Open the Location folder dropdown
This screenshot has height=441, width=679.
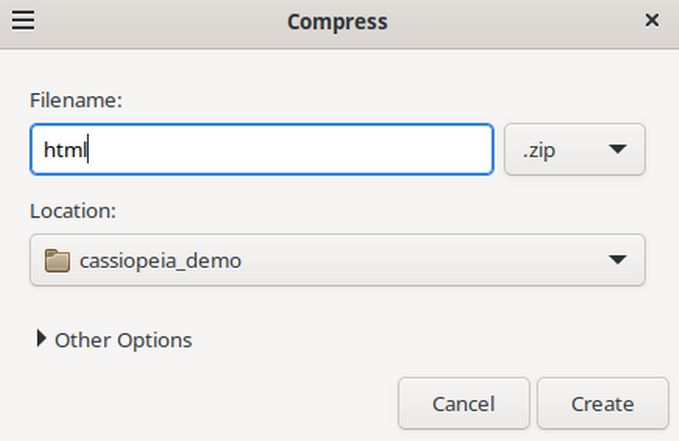(337, 261)
